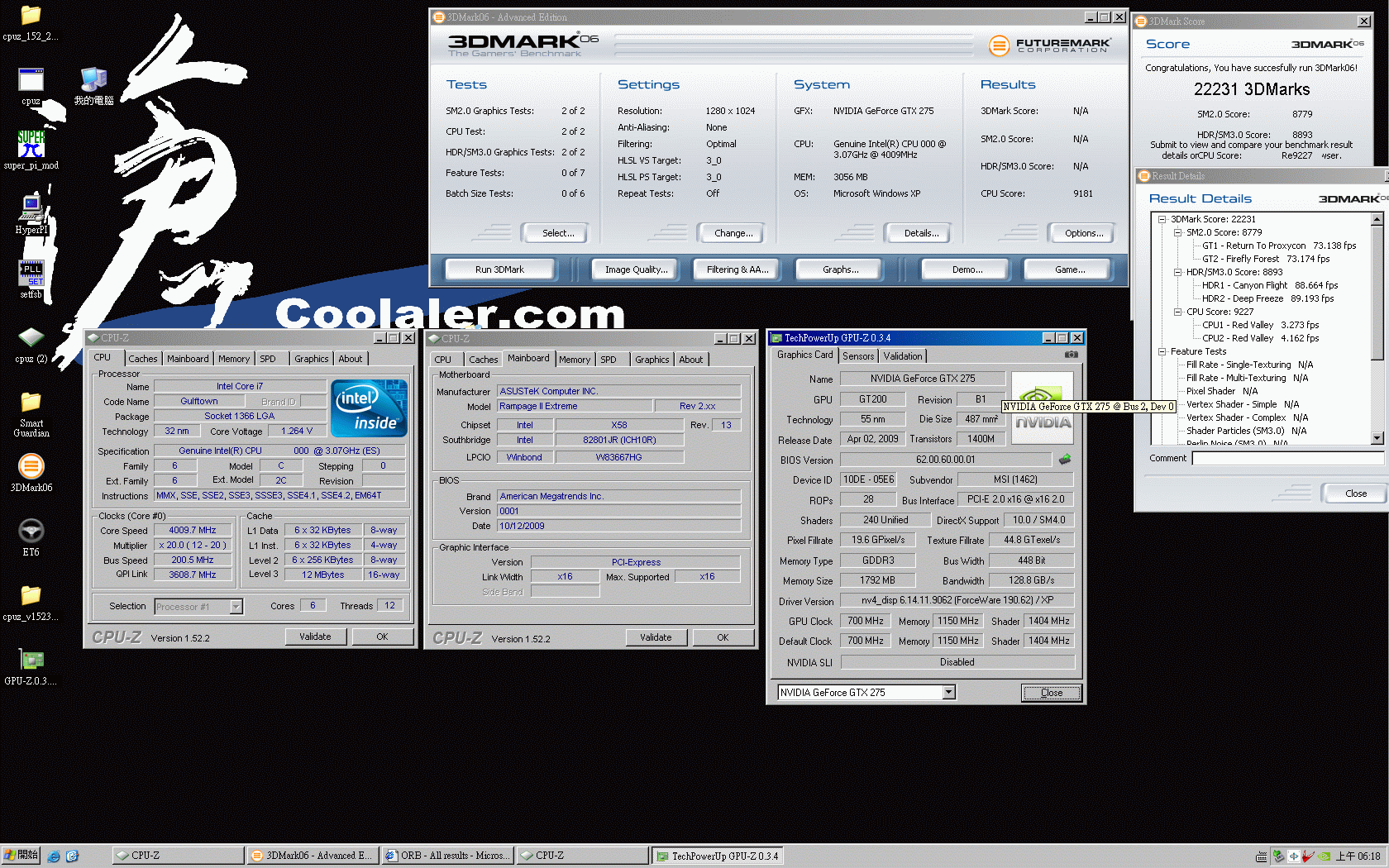Collapse the CPU Score tree node
The image size is (1389, 868).
click(1177, 312)
